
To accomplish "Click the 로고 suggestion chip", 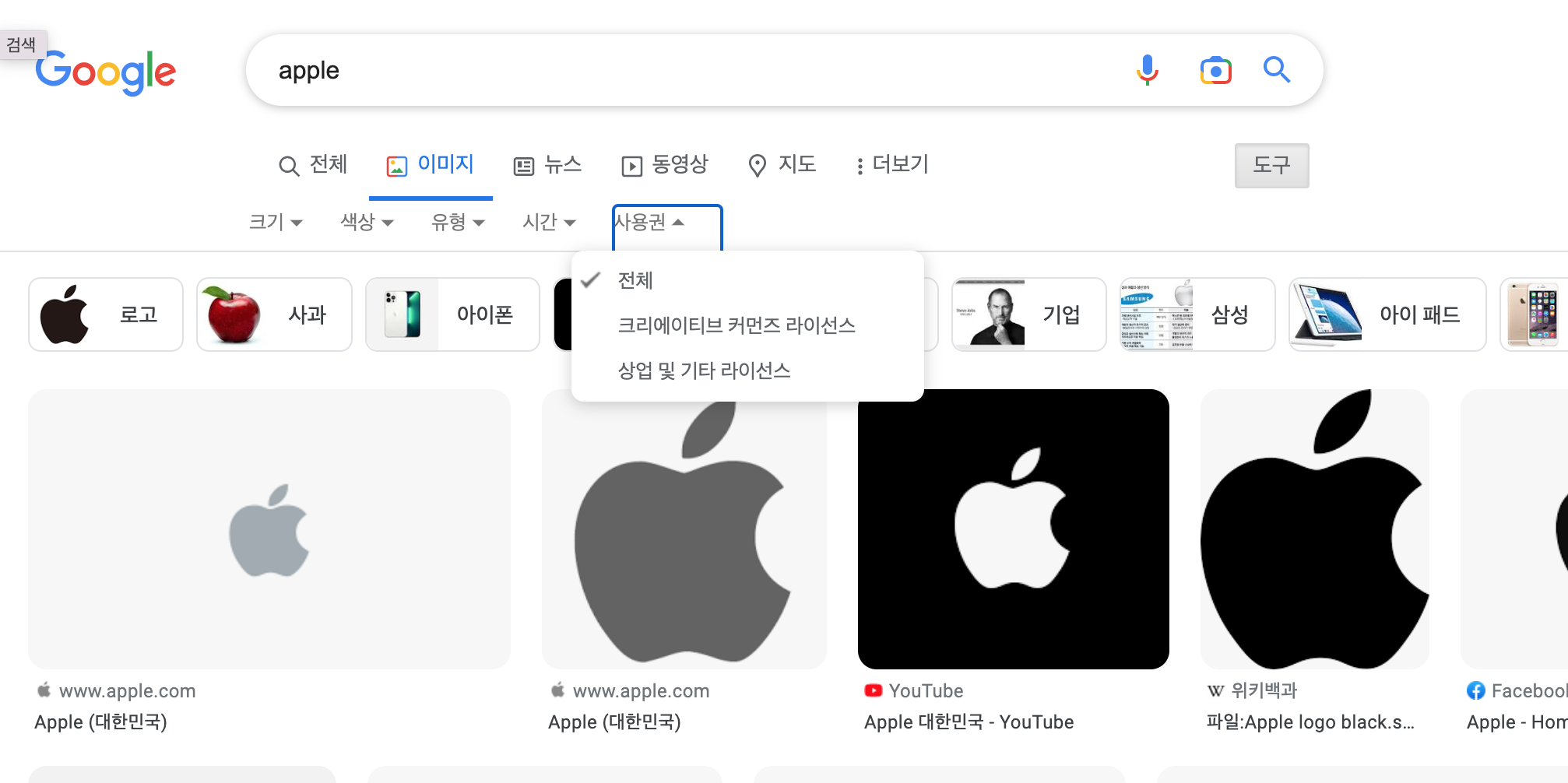I will coord(106,314).
